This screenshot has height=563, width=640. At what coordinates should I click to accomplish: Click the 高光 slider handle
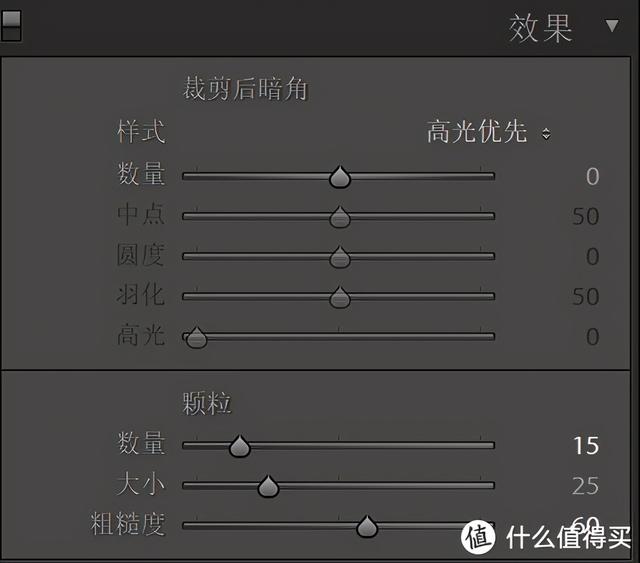pyautogui.click(x=196, y=337)
